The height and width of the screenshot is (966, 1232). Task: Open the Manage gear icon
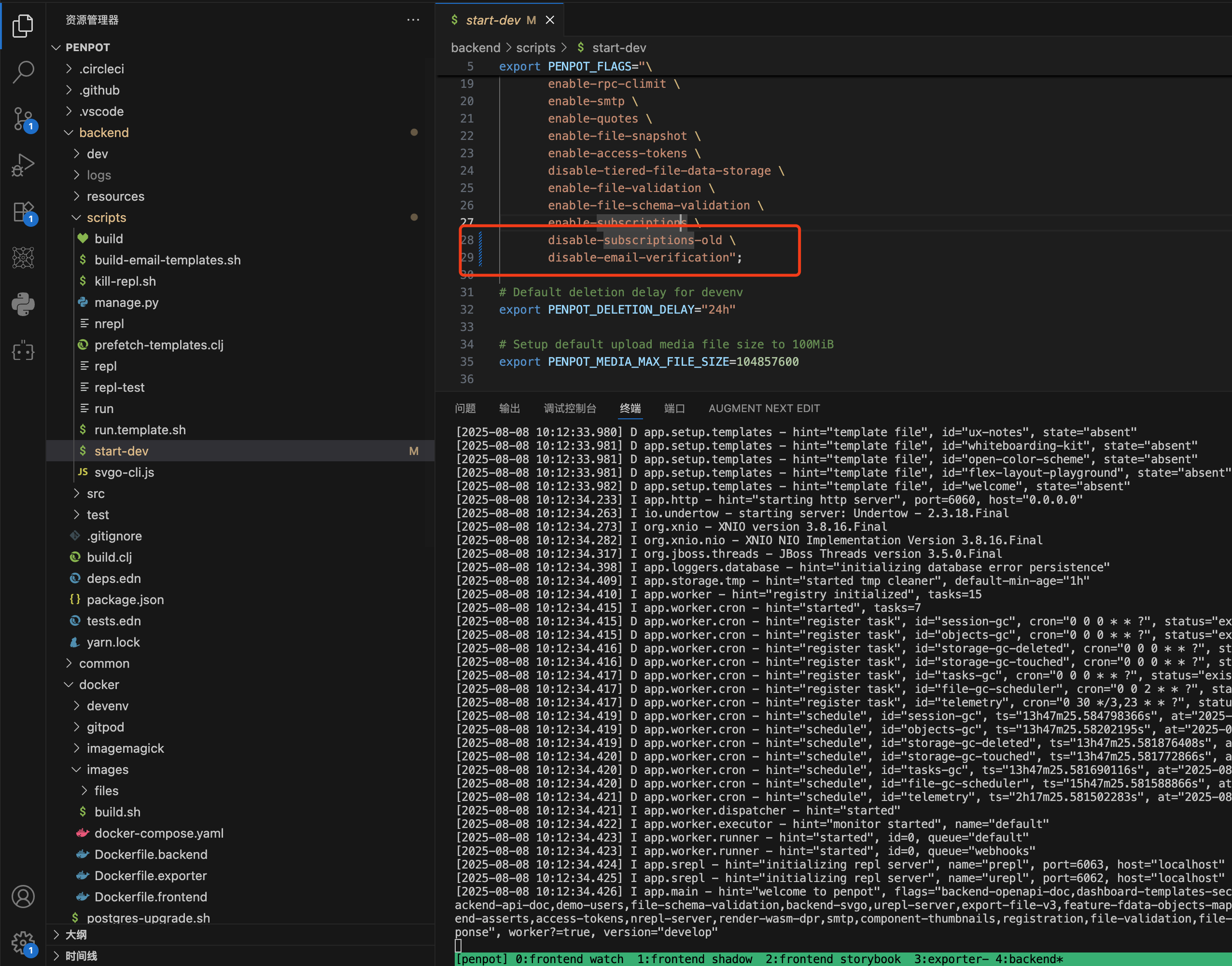(23, 943)
